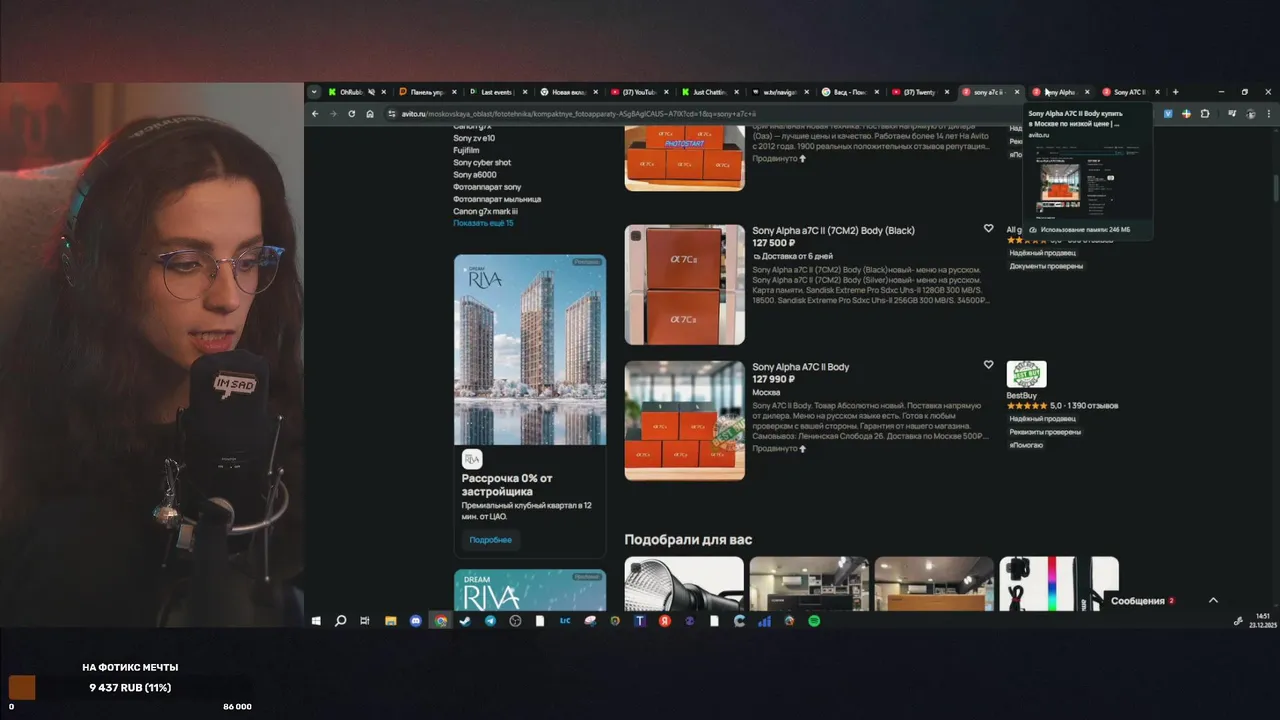Select Sony zv e10 related search
Screen dimensions: 1280x720
pyautogui.click(x=474, y=138)
